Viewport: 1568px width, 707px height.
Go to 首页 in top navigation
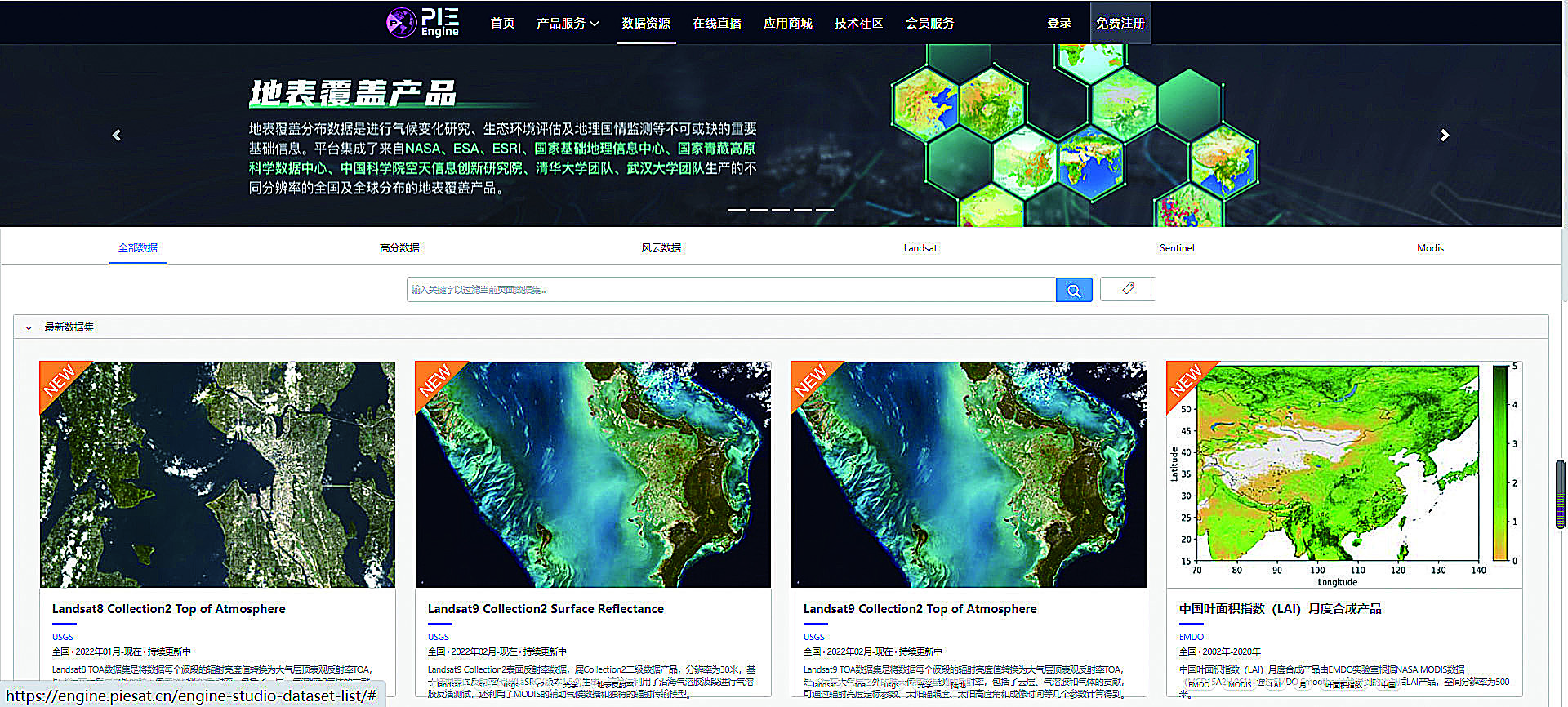(x=502, y=23)
